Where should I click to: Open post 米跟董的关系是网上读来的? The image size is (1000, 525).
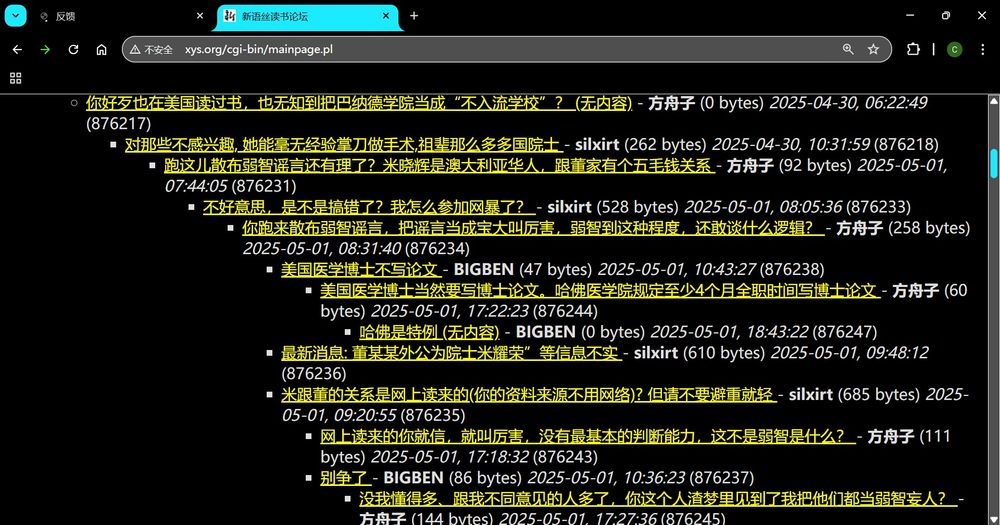pyautogui.click(x=528, y=395)
